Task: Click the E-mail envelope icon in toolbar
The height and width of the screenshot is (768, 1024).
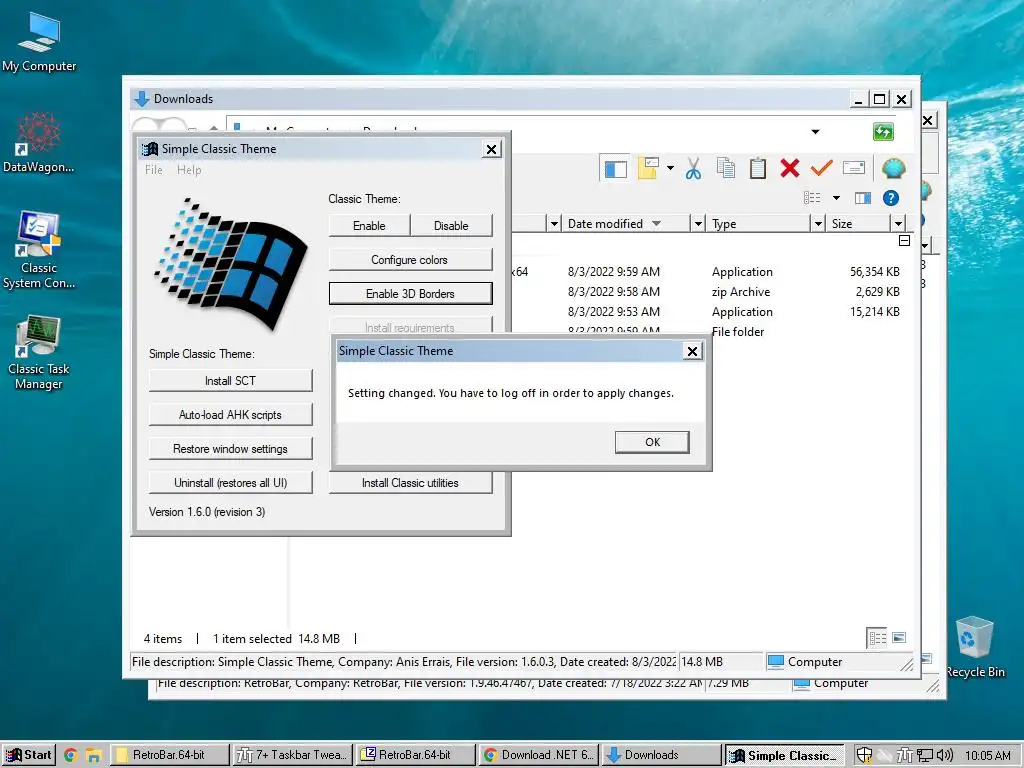Action: tap(854, 168)
